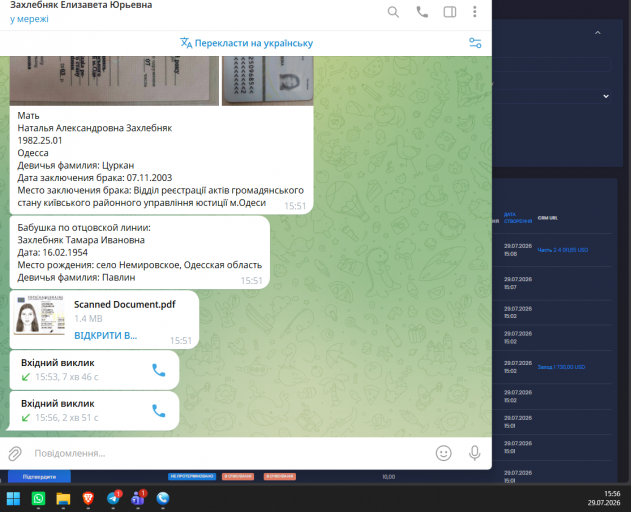Open translation settings icon in translate bar

475,43
